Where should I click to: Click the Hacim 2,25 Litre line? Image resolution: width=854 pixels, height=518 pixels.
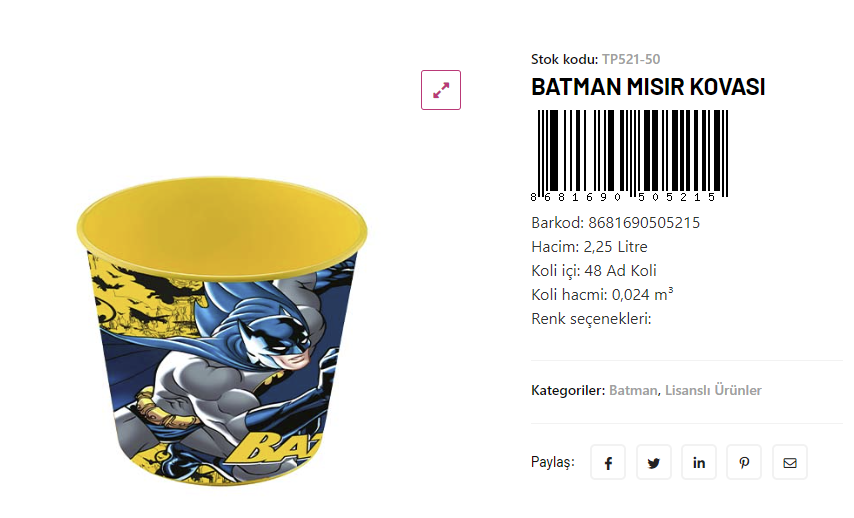click(x=589, y=246)
